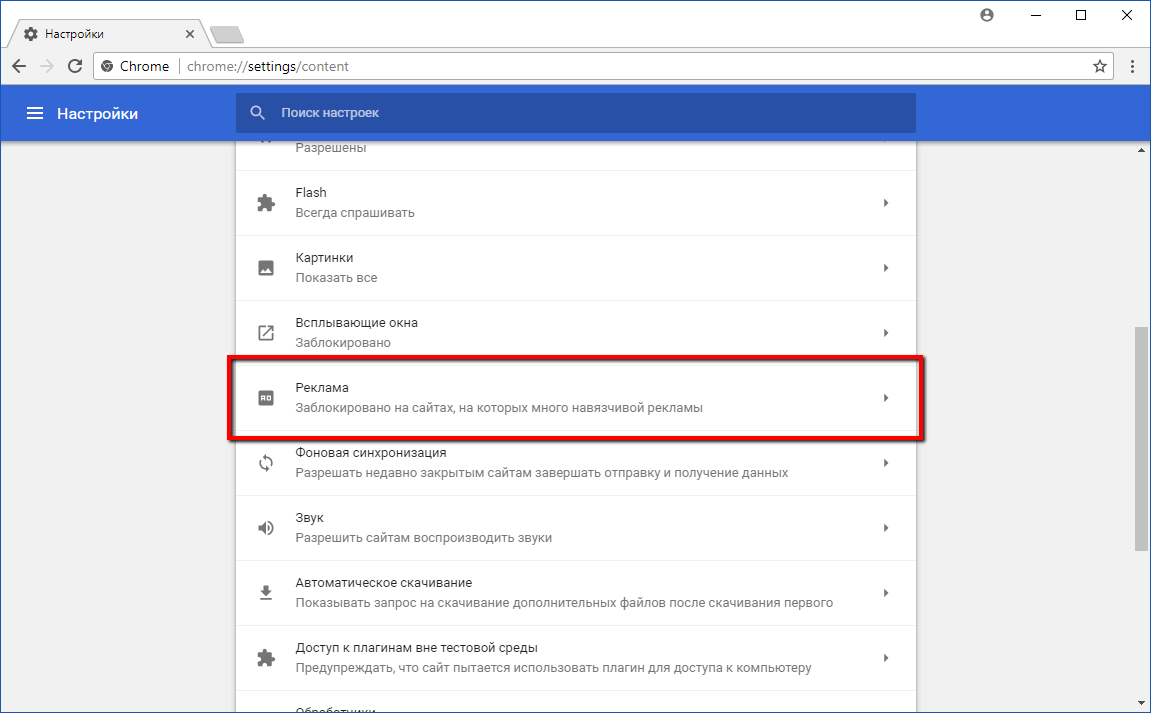Maximize the Chrome window

1081,15
